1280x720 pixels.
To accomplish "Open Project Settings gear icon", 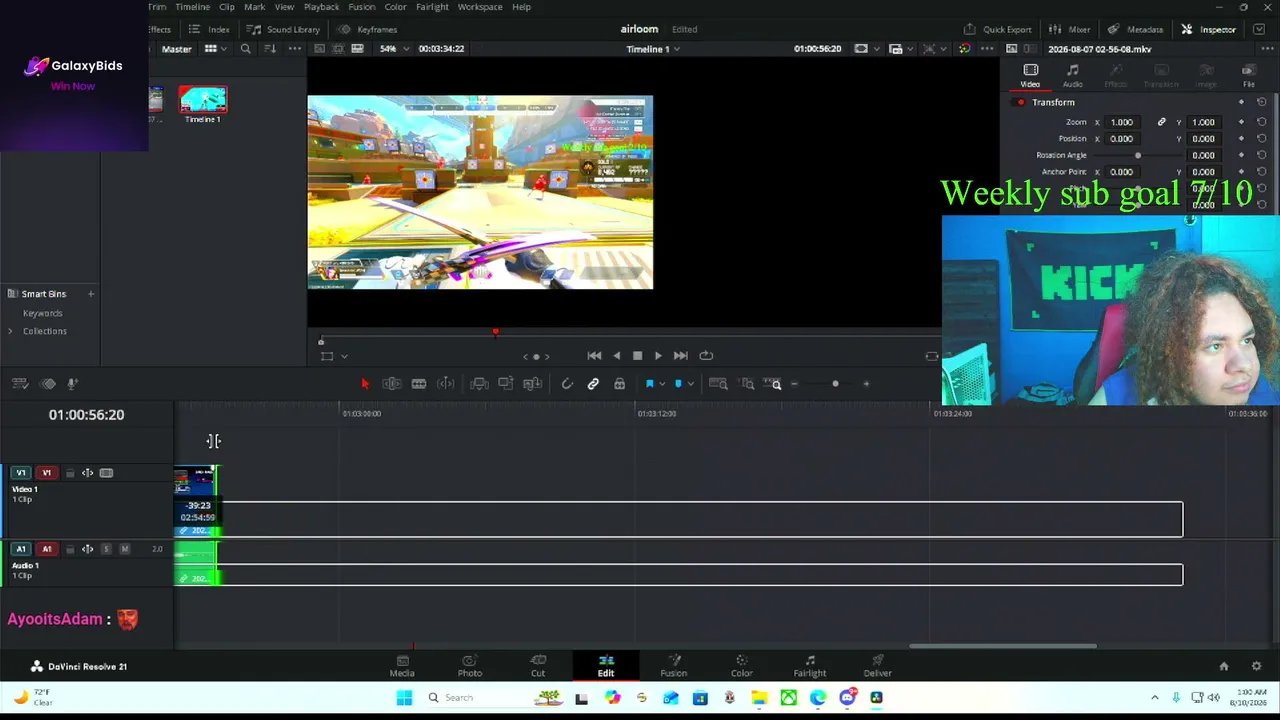I will click(1257, 667).
